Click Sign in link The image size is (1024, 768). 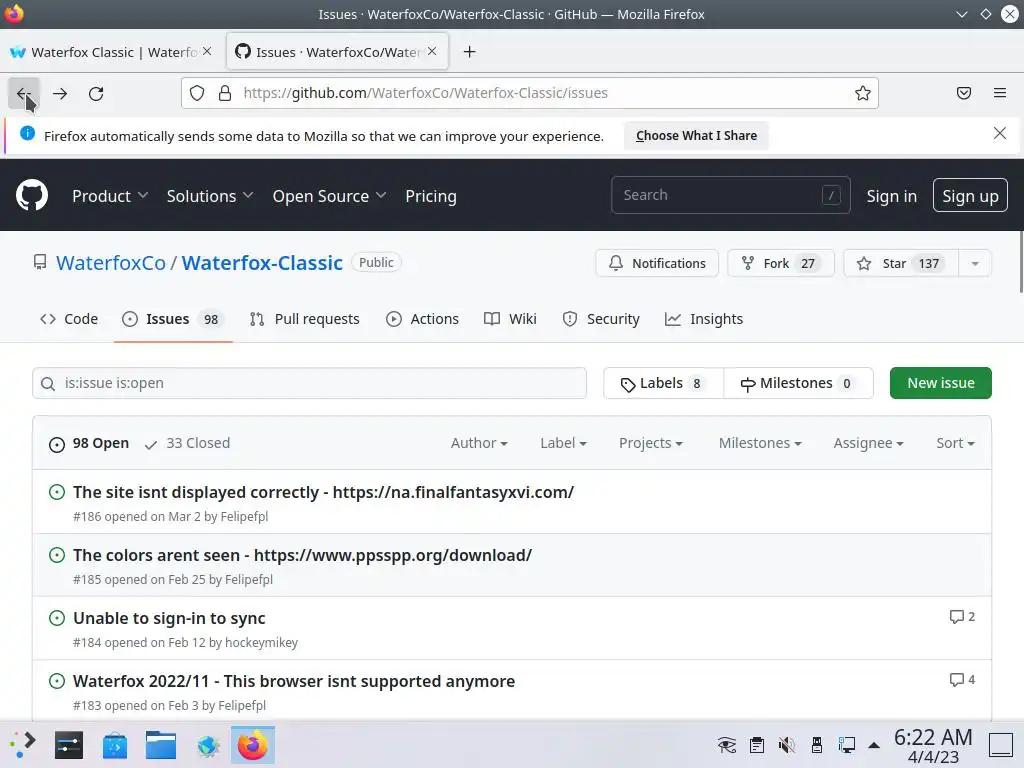pos(891,196)
